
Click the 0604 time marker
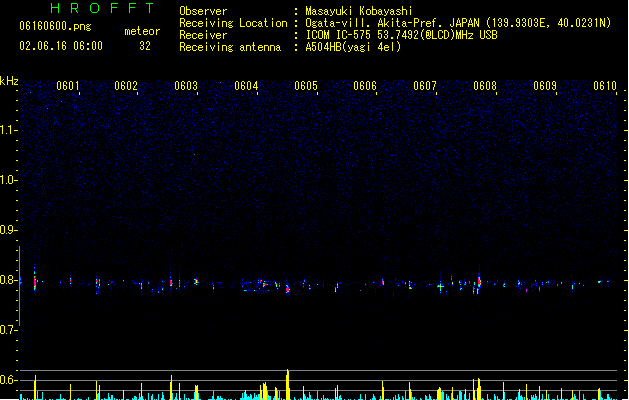click(x=246, y=86)
